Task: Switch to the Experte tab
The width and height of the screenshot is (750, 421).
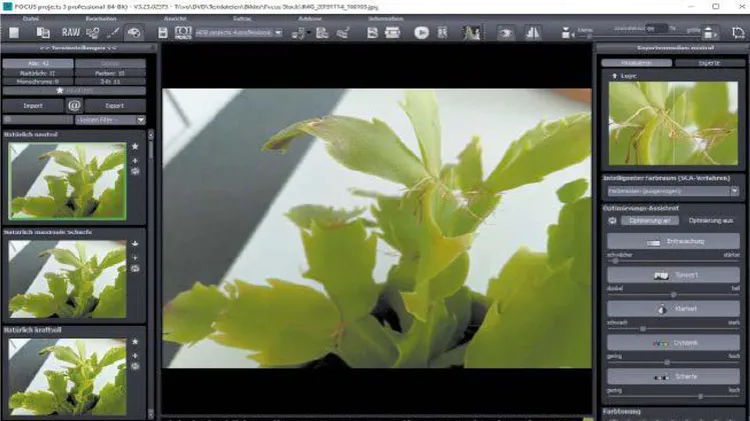Action: coord(709,63)
